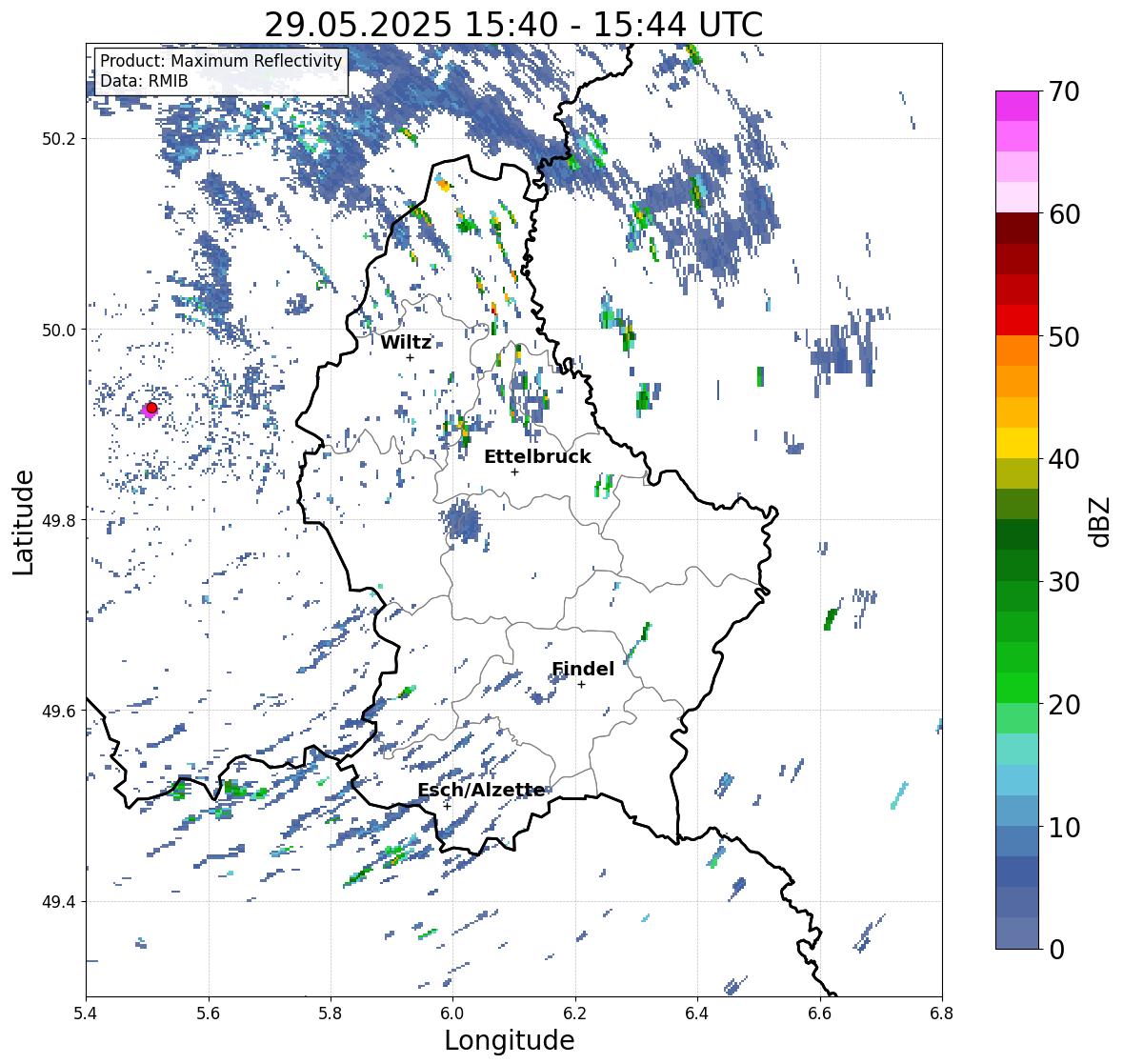Viewport: 1123px width, 1064px height.
Task: Click the Longitude axis label
Action: coord(510,1040)
